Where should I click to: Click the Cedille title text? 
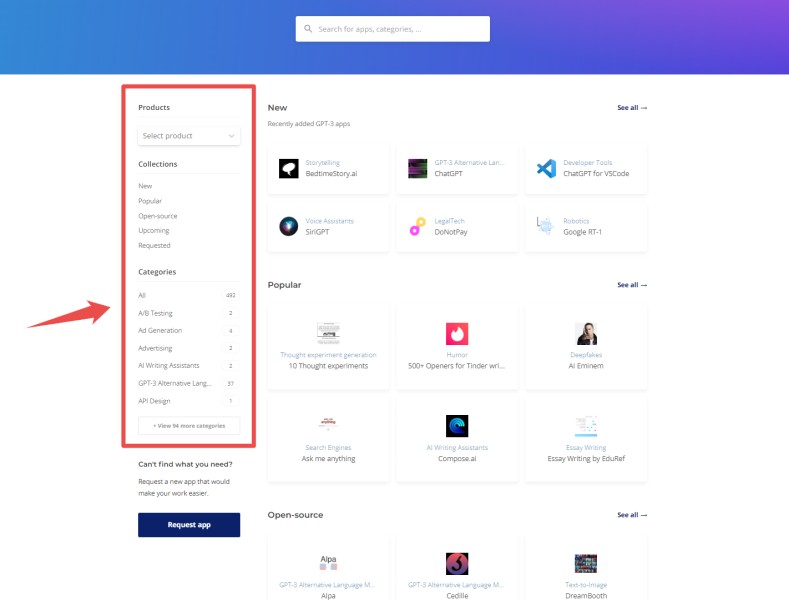pyautogui.click(x=457, y=596)
